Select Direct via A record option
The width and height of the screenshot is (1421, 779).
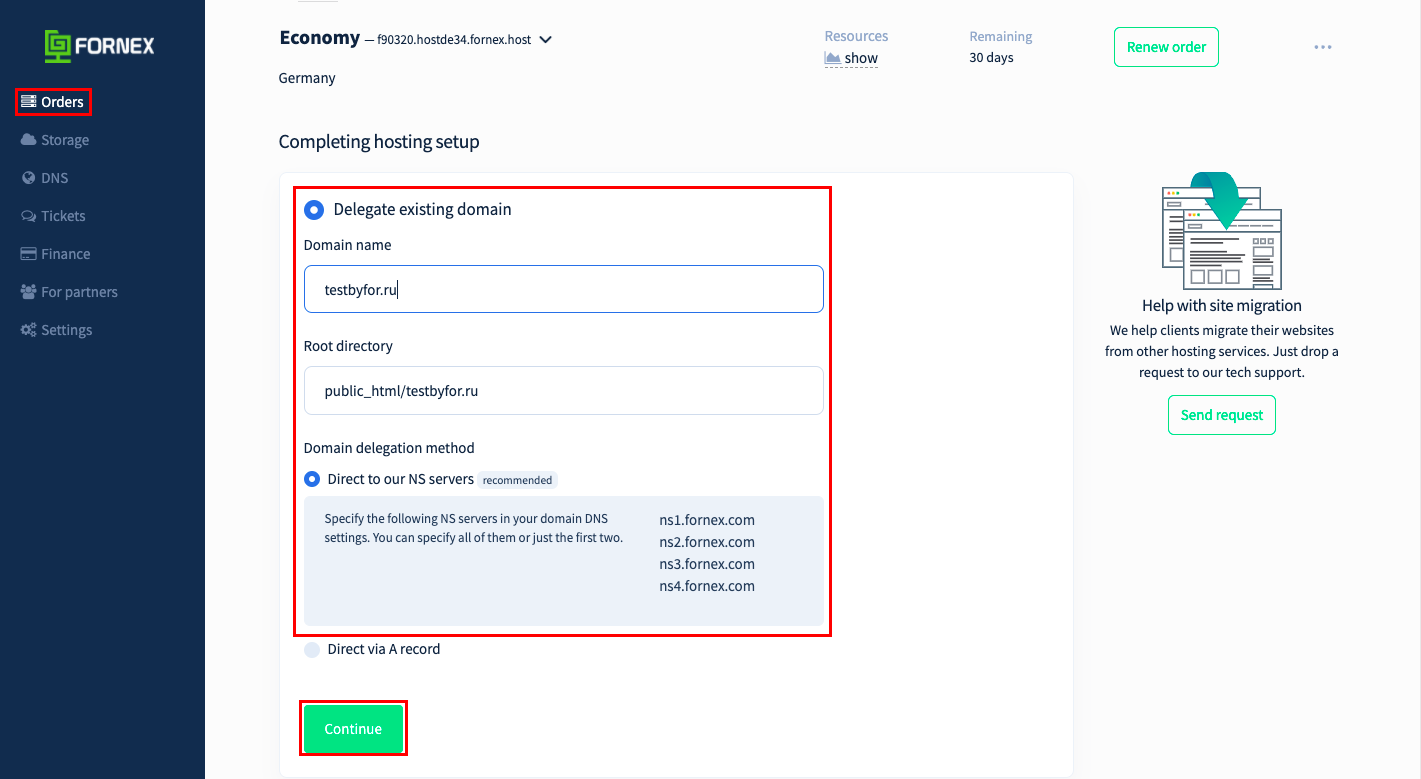tap(312, 649)
